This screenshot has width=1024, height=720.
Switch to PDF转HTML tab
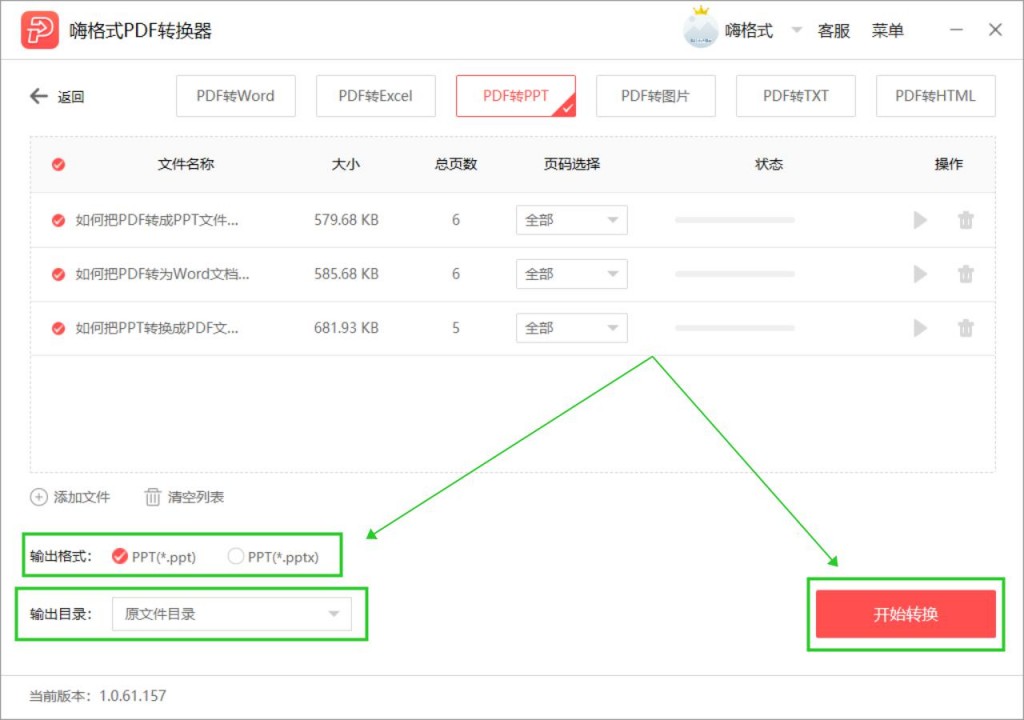(935, 96)
